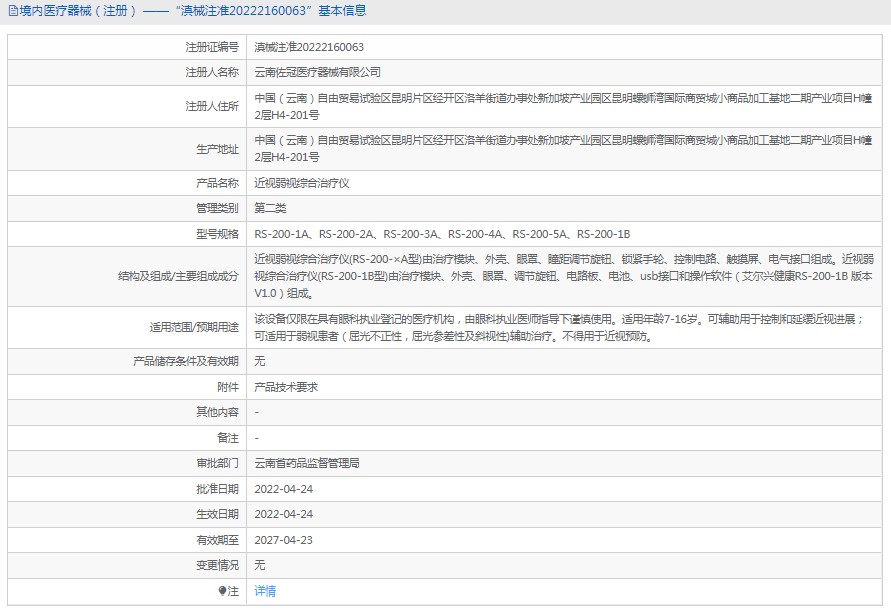This screenshot has height=612, width=891.
Task: Click product name 近视弱视综合治疗仪
Action: (302, 183)
